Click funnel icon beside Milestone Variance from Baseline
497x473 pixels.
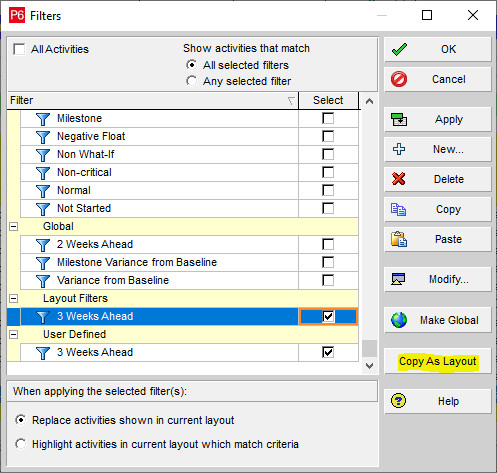tap(43, 263)
